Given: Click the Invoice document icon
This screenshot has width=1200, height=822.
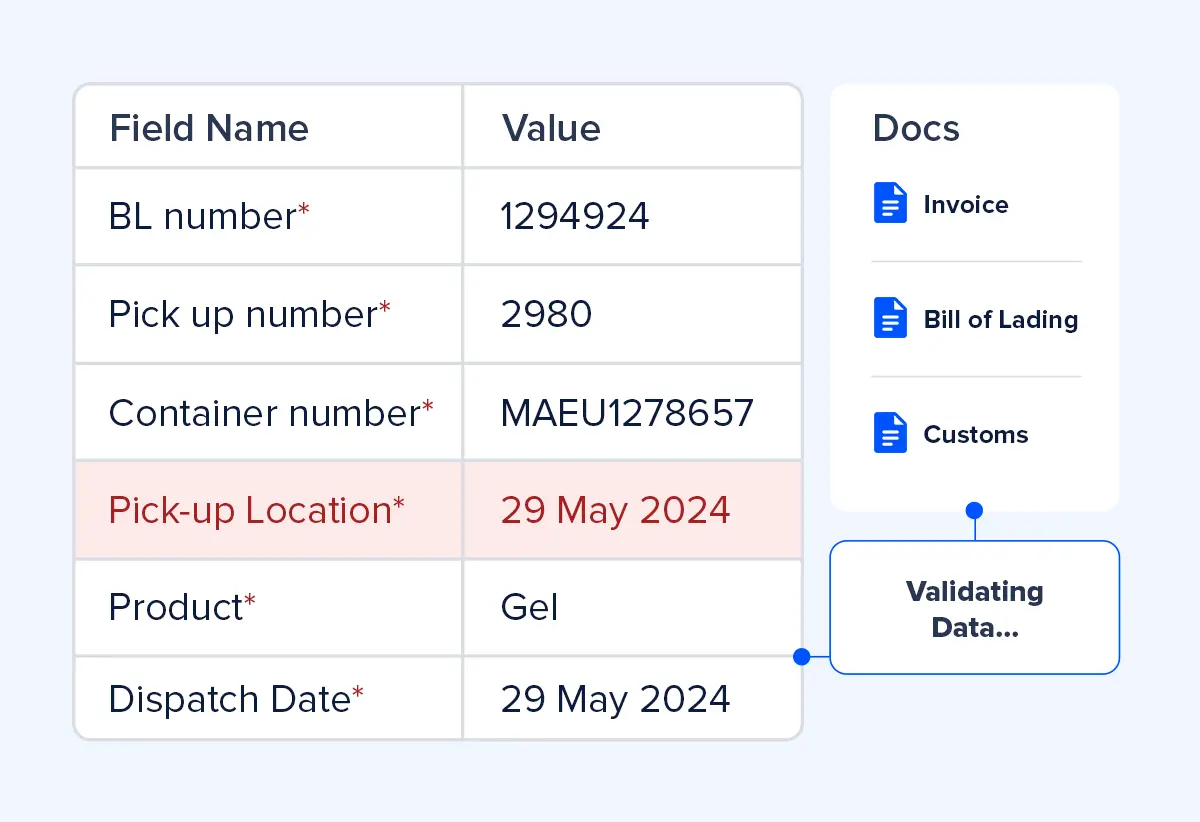Looking at the screenshot, I should pos(890,202).
